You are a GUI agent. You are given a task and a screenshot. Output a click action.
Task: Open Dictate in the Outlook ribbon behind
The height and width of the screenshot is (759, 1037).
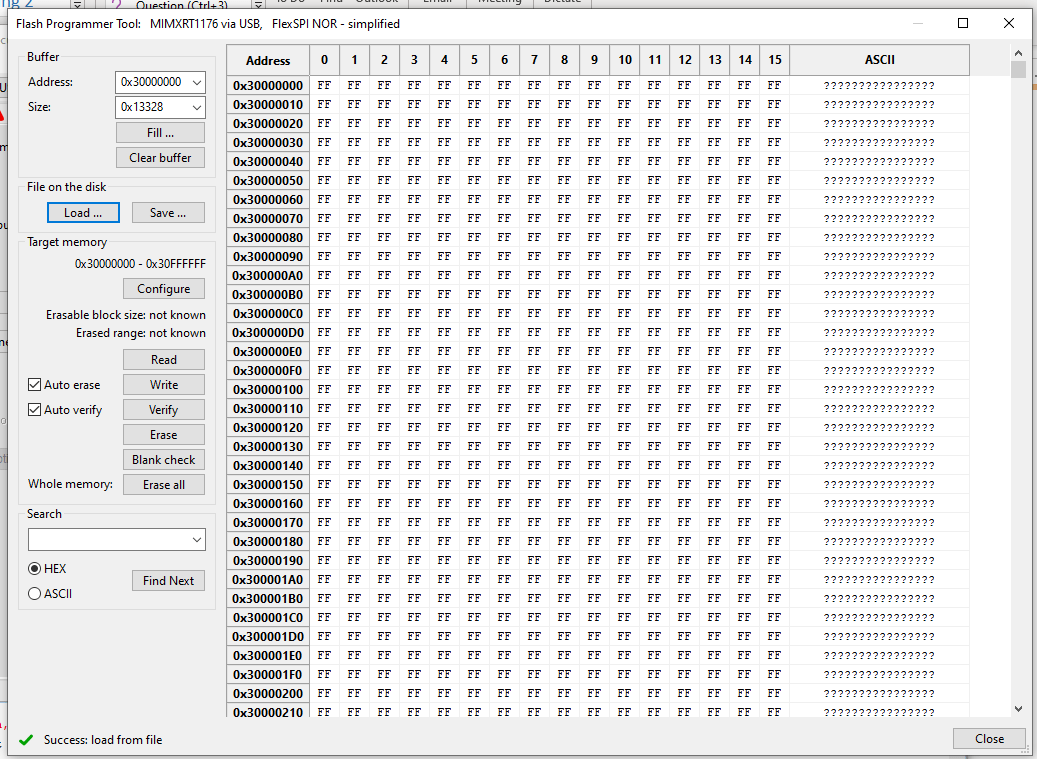click(562, 2)
